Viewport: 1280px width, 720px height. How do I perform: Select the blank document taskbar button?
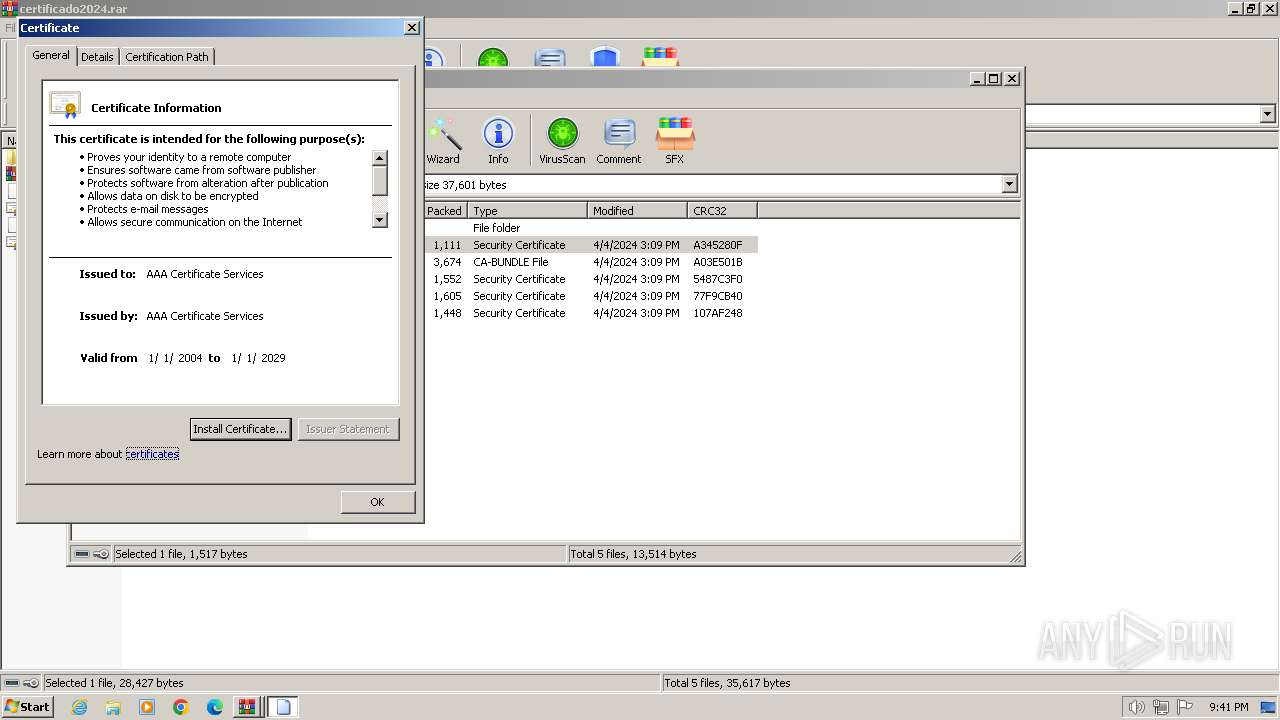pyautogui.click(x=283, y=707)
